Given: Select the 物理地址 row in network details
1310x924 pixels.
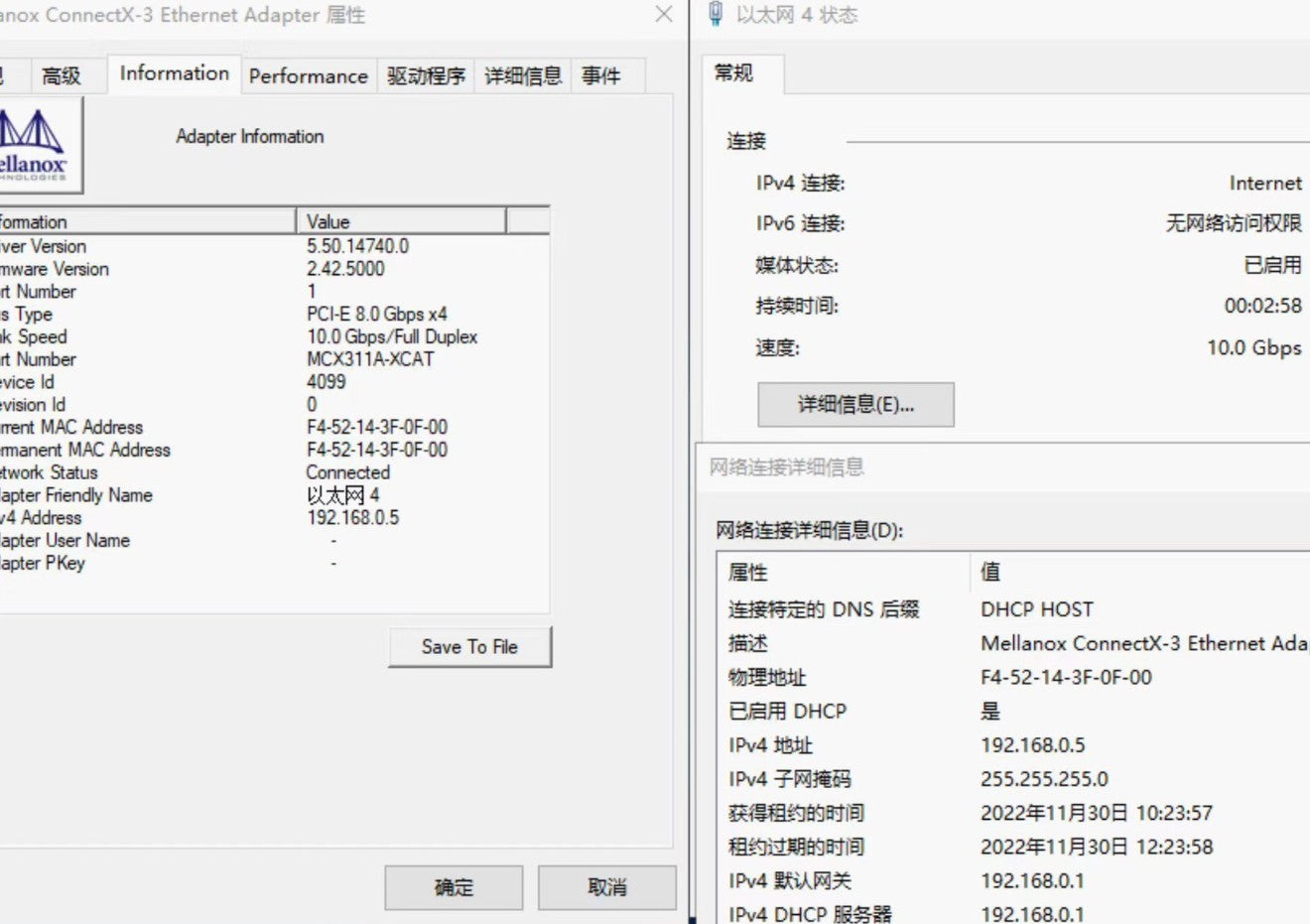Looking at the screenshot, I should (1014, 678).
